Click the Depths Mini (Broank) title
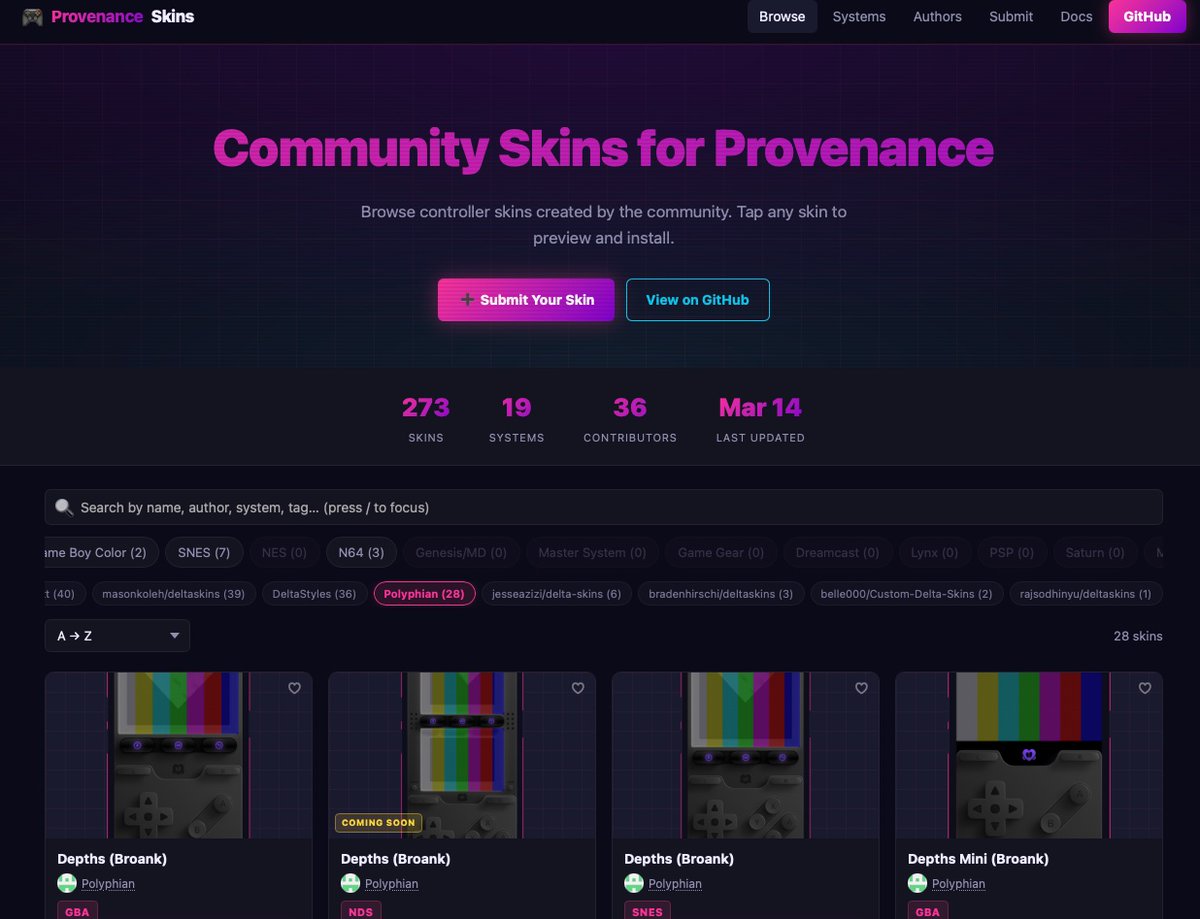Image resolution: width=1200 pixels, height=919 pixels. pos(978,859)
